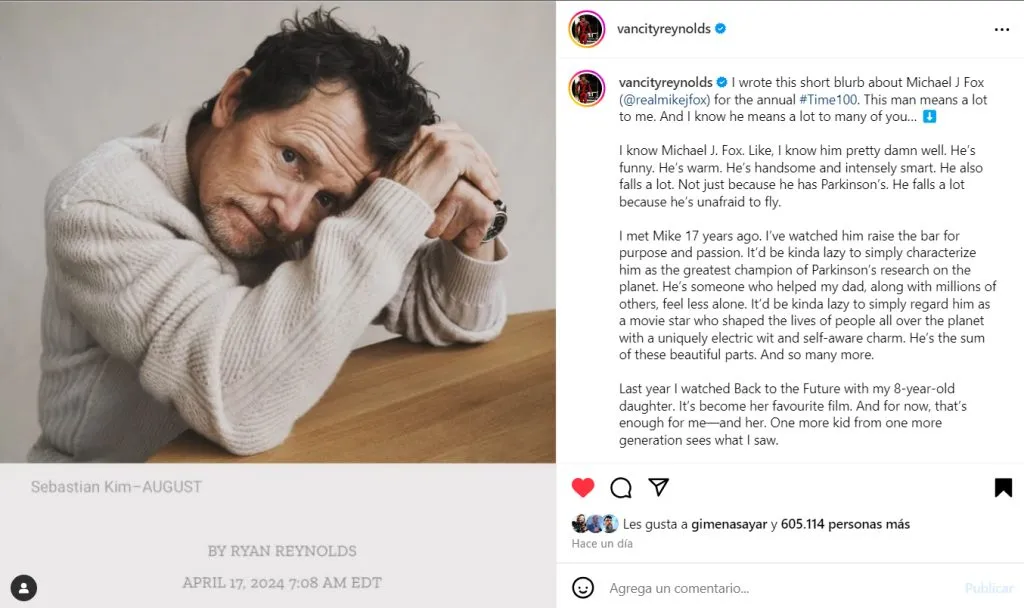Open the post options three-dot menu

tap(1002, 29)
